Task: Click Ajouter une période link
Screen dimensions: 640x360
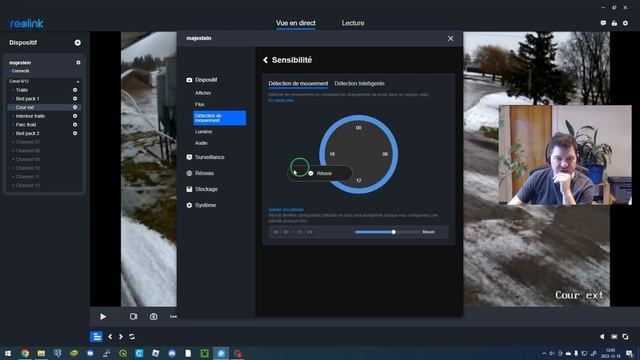Action: (286, 209)
